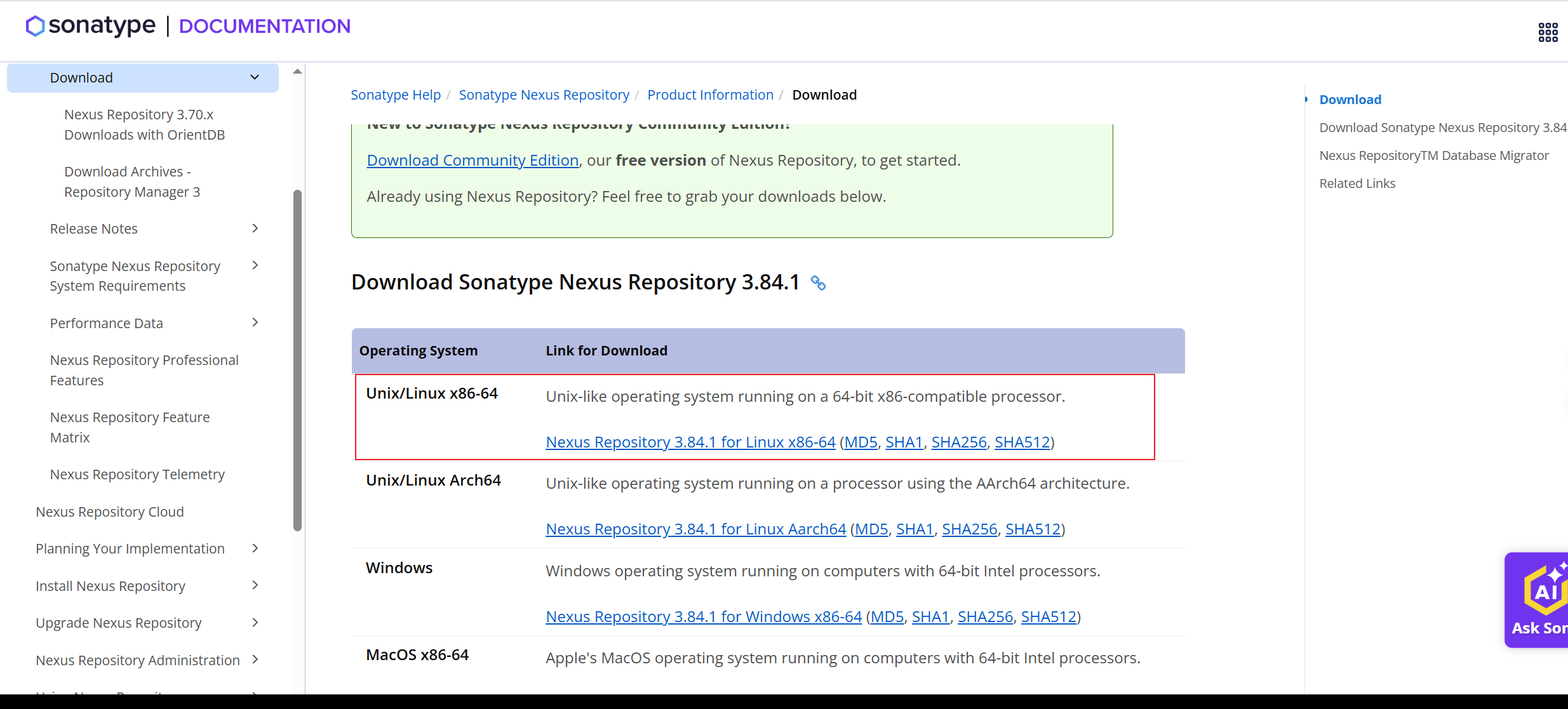The width and height of the screenshot is (1568, 709).
Task: Click the DOCUMENTATION header title
Action: click(x=265, y=26)
